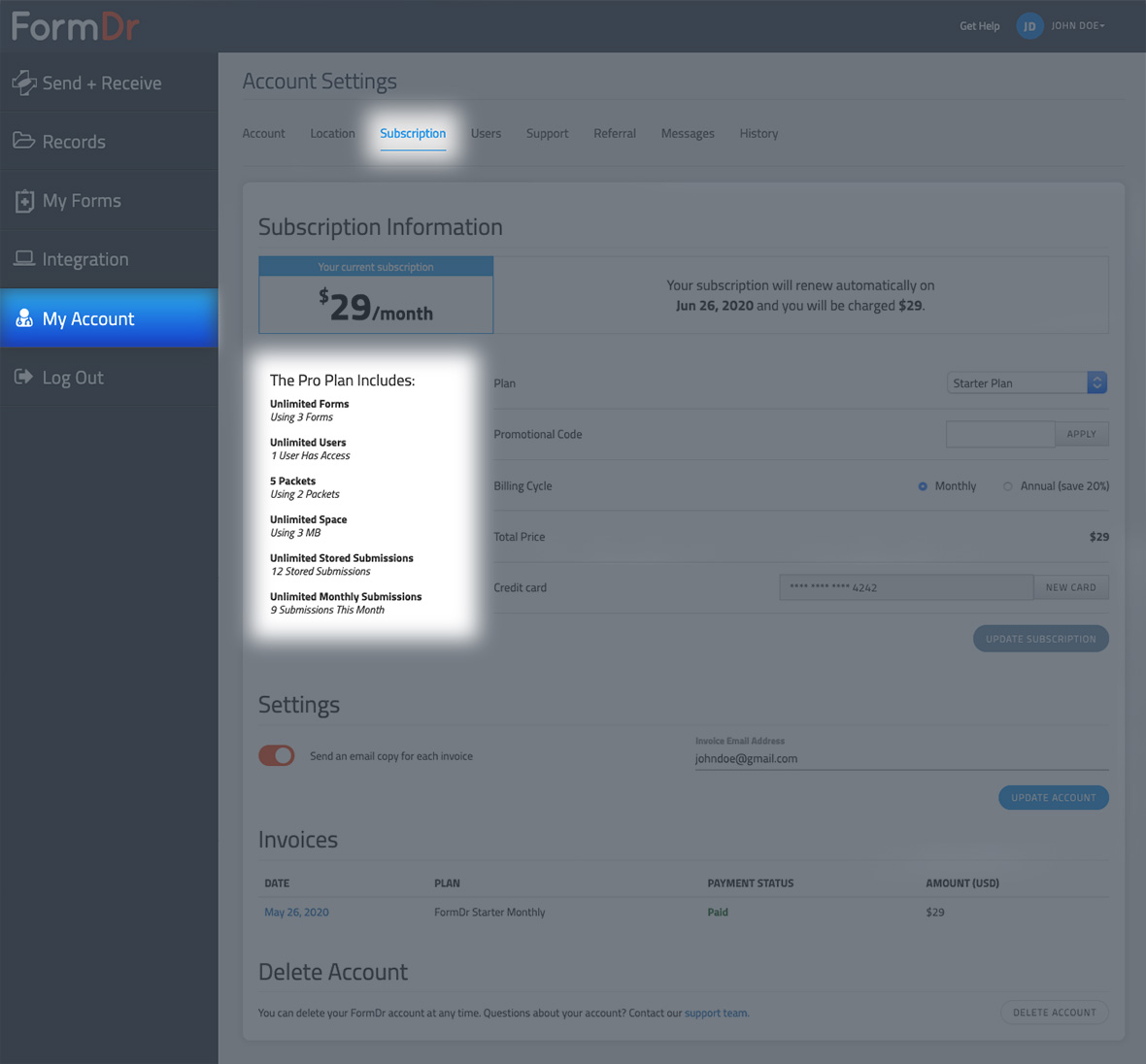Open the Messages tab
Viewport: 1146px width, 1064px height.
(688, 134)
